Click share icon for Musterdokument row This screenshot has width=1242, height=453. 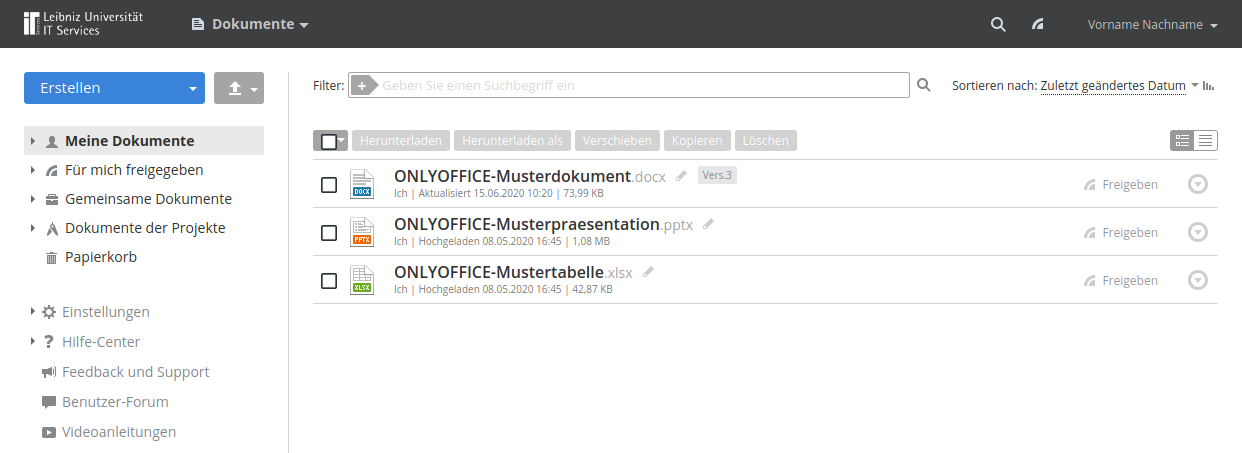[1089, 185]
